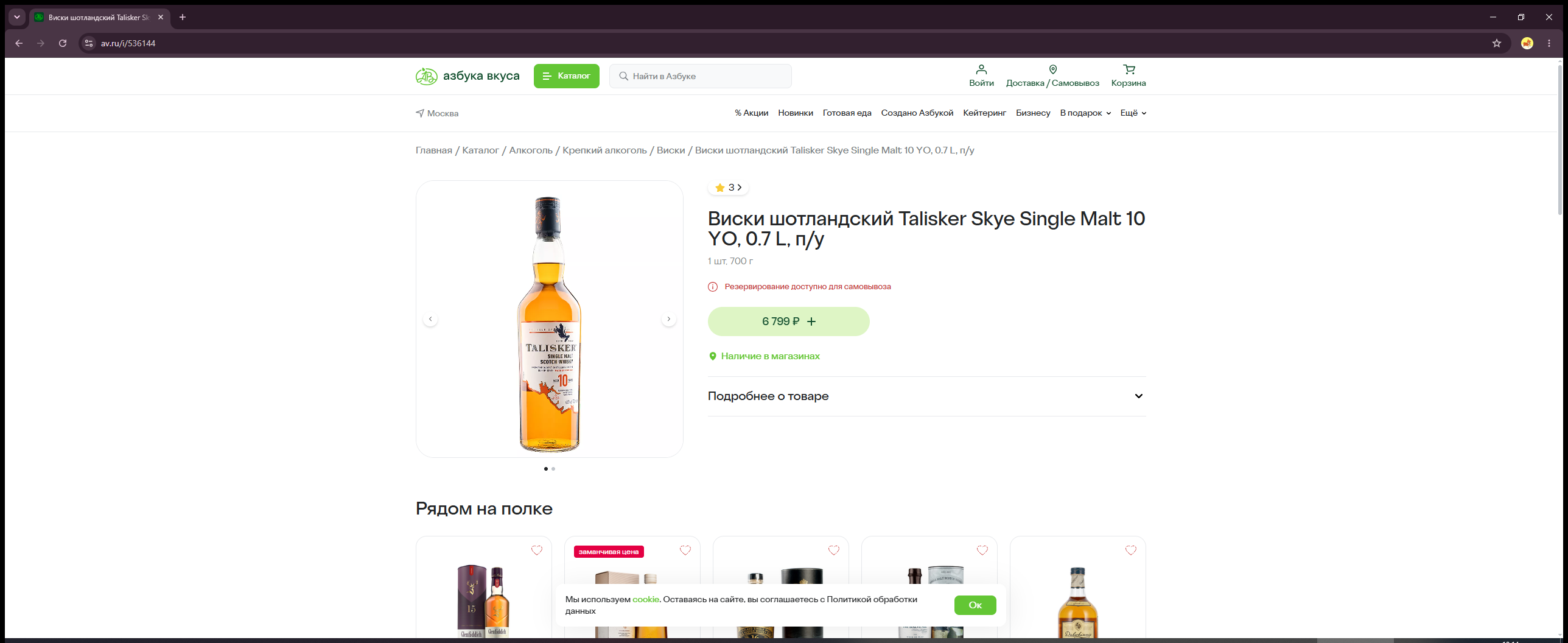Open Доставка / Самовывоз location selector
The image size is (1568, 643).
(x=1052, y=76)
